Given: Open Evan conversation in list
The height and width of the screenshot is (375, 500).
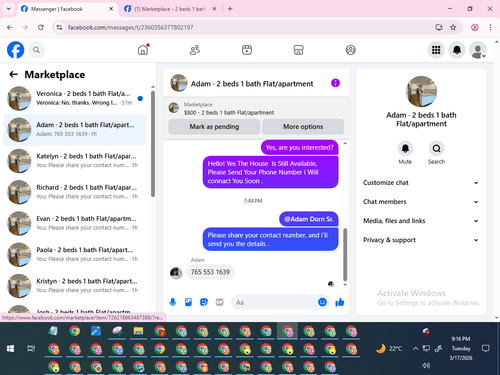Looking at the screenshot, I should [x=75, y=223].
